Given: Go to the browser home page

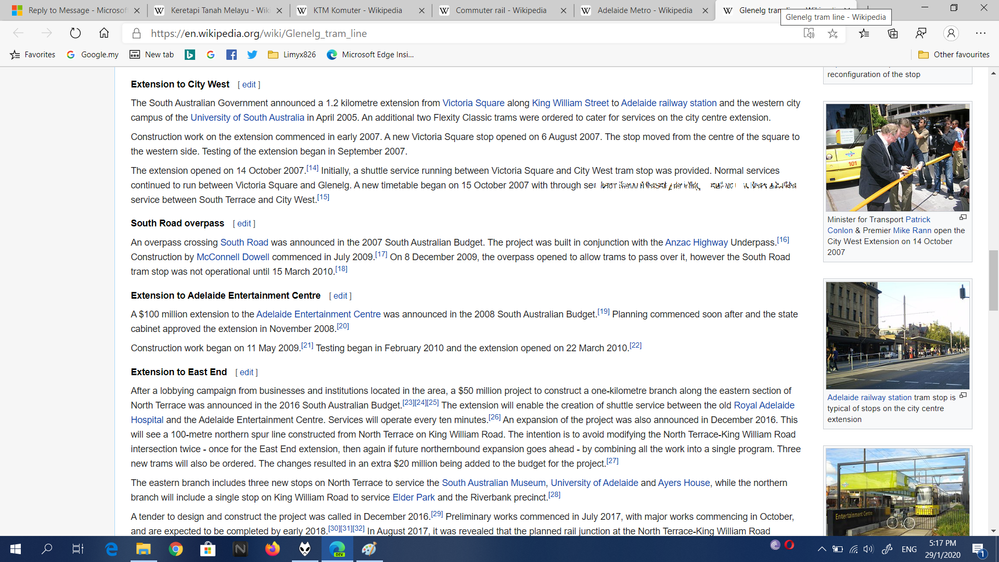Looking at the screenshot, I should point(104,33).
